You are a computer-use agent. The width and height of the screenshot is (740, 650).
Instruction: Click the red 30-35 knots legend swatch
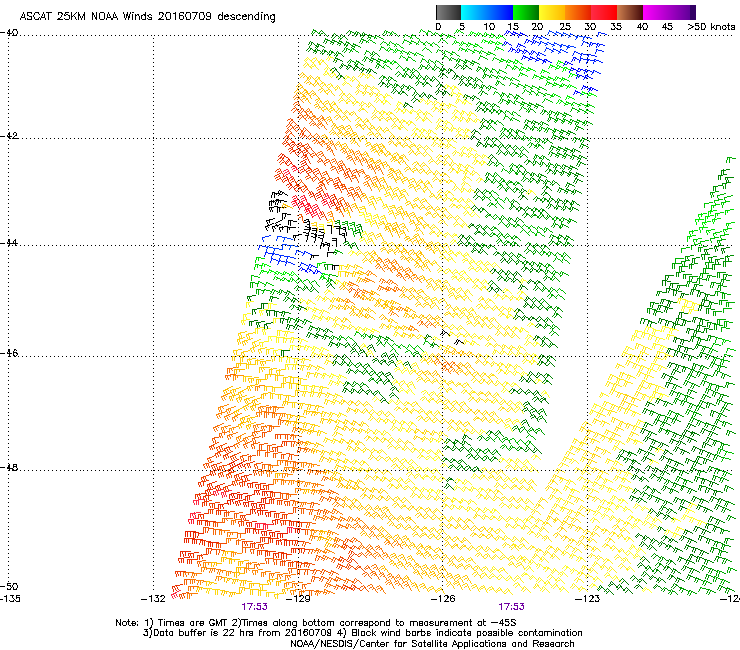[604, 12]
